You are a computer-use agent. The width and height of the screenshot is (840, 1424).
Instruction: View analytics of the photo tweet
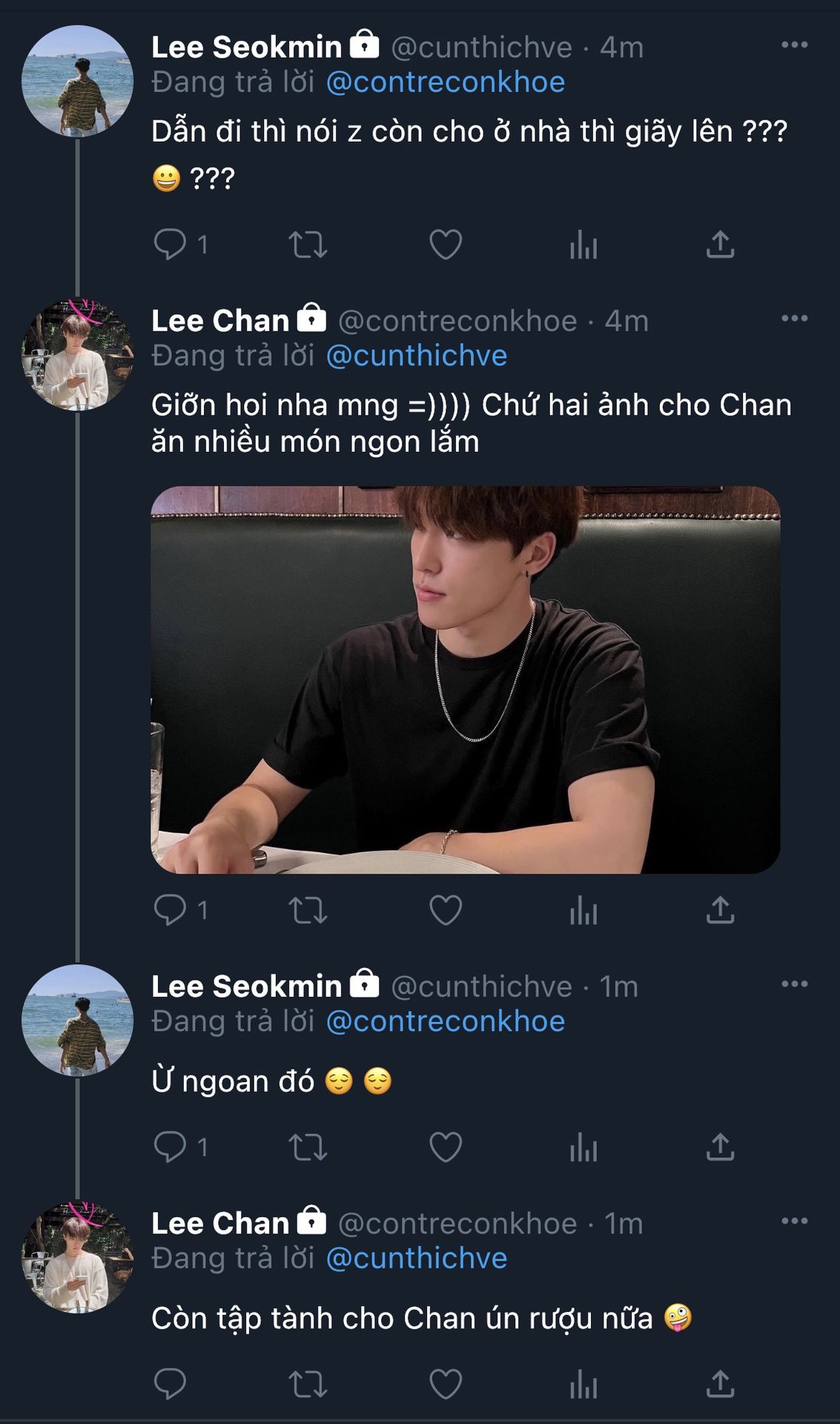coord(583,910)
